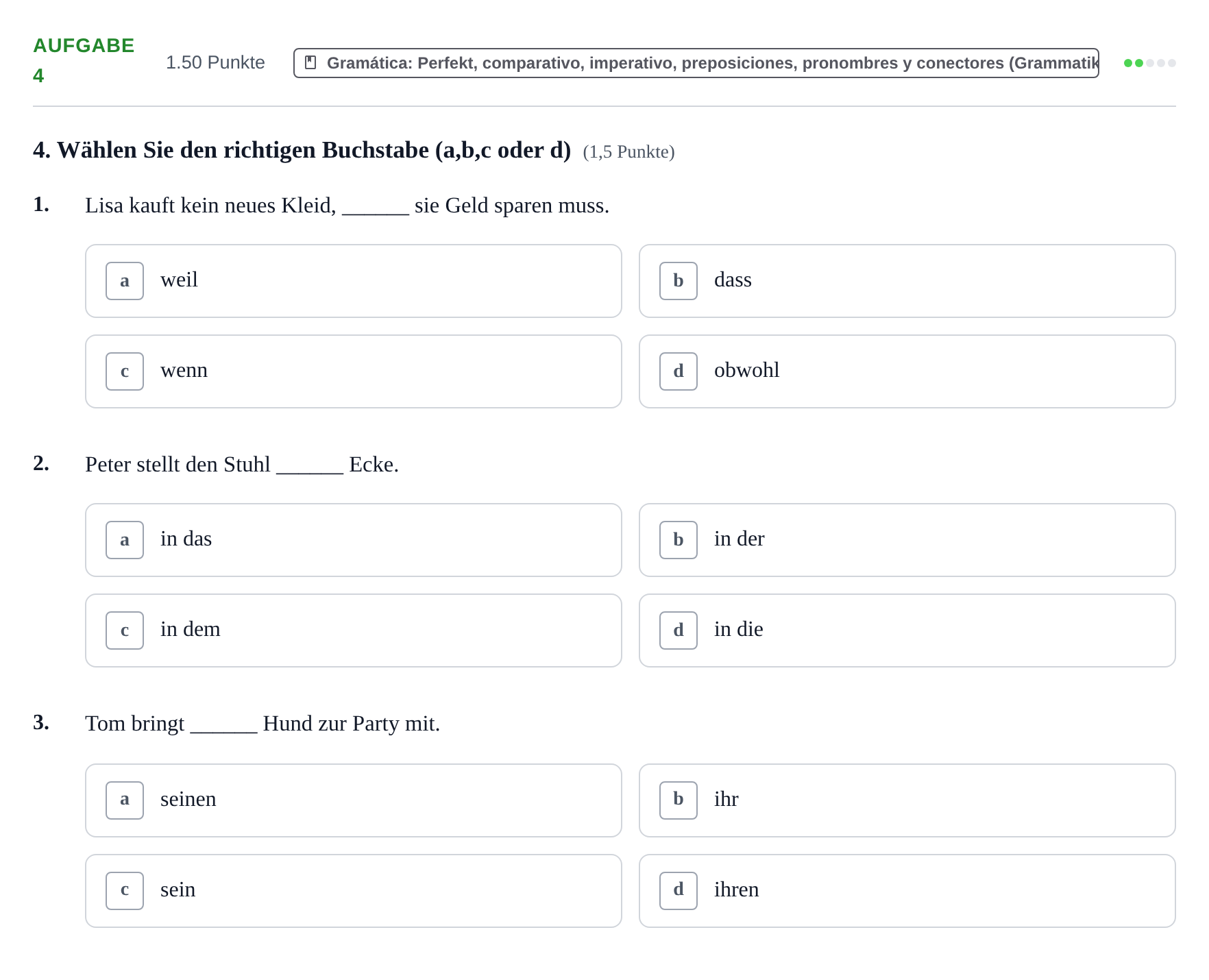Image resolution: width=1209 pixels, height=980 pixels.
Task: Click the AUFGABE 4 heading
Action: [84, 60]
